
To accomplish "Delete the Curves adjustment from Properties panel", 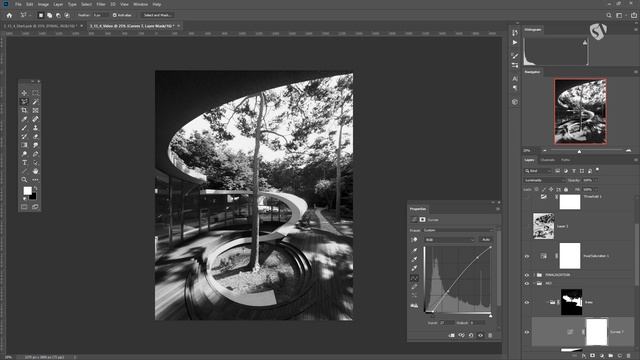I will pyautogui.click(x=490, y=335).
